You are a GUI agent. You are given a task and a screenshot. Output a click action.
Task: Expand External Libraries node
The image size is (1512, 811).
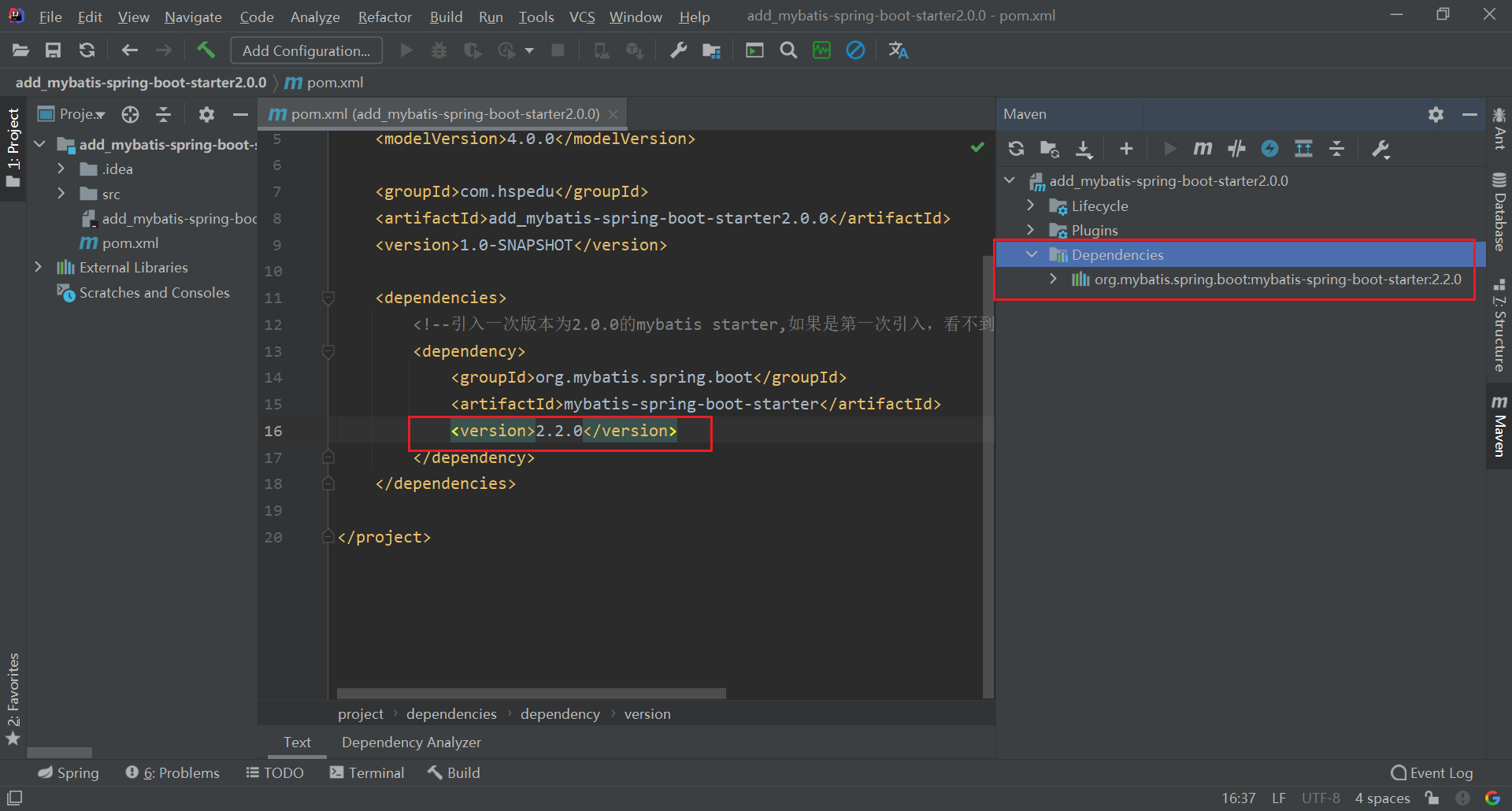(38, 268)
